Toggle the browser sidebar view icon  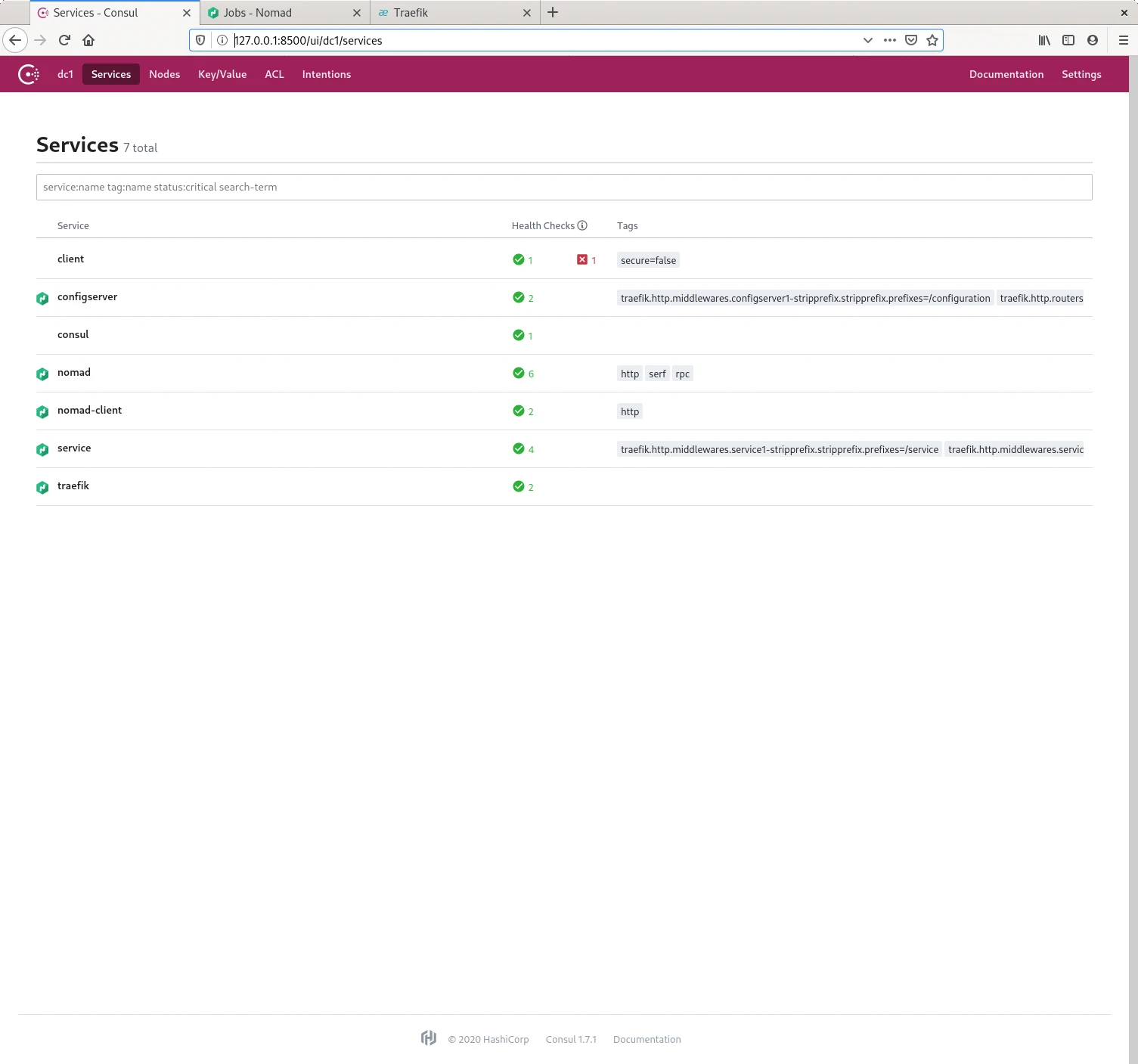coord(1068,40)
